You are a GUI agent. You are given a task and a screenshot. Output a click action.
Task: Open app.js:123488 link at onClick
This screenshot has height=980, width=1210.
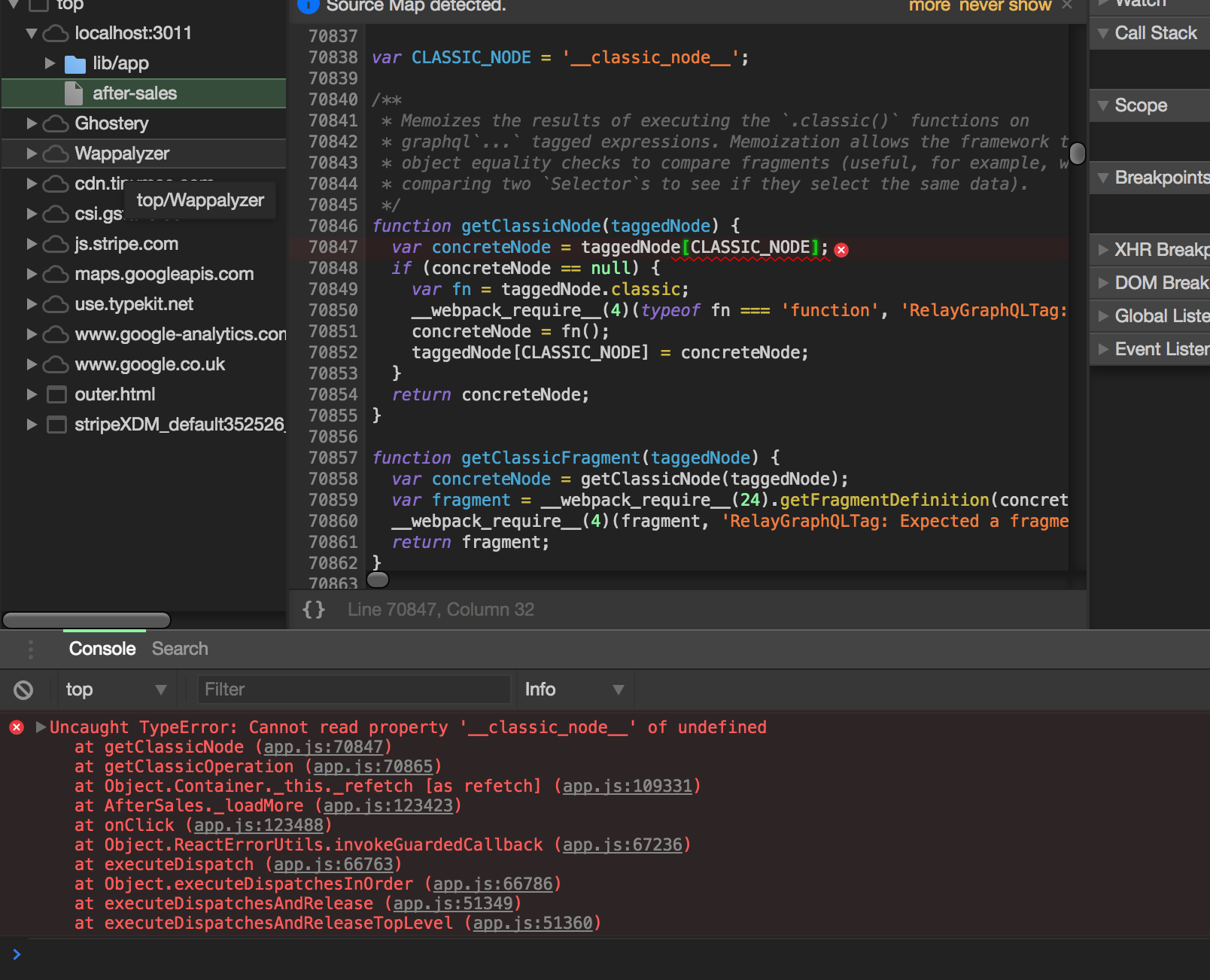click(259, 825)
